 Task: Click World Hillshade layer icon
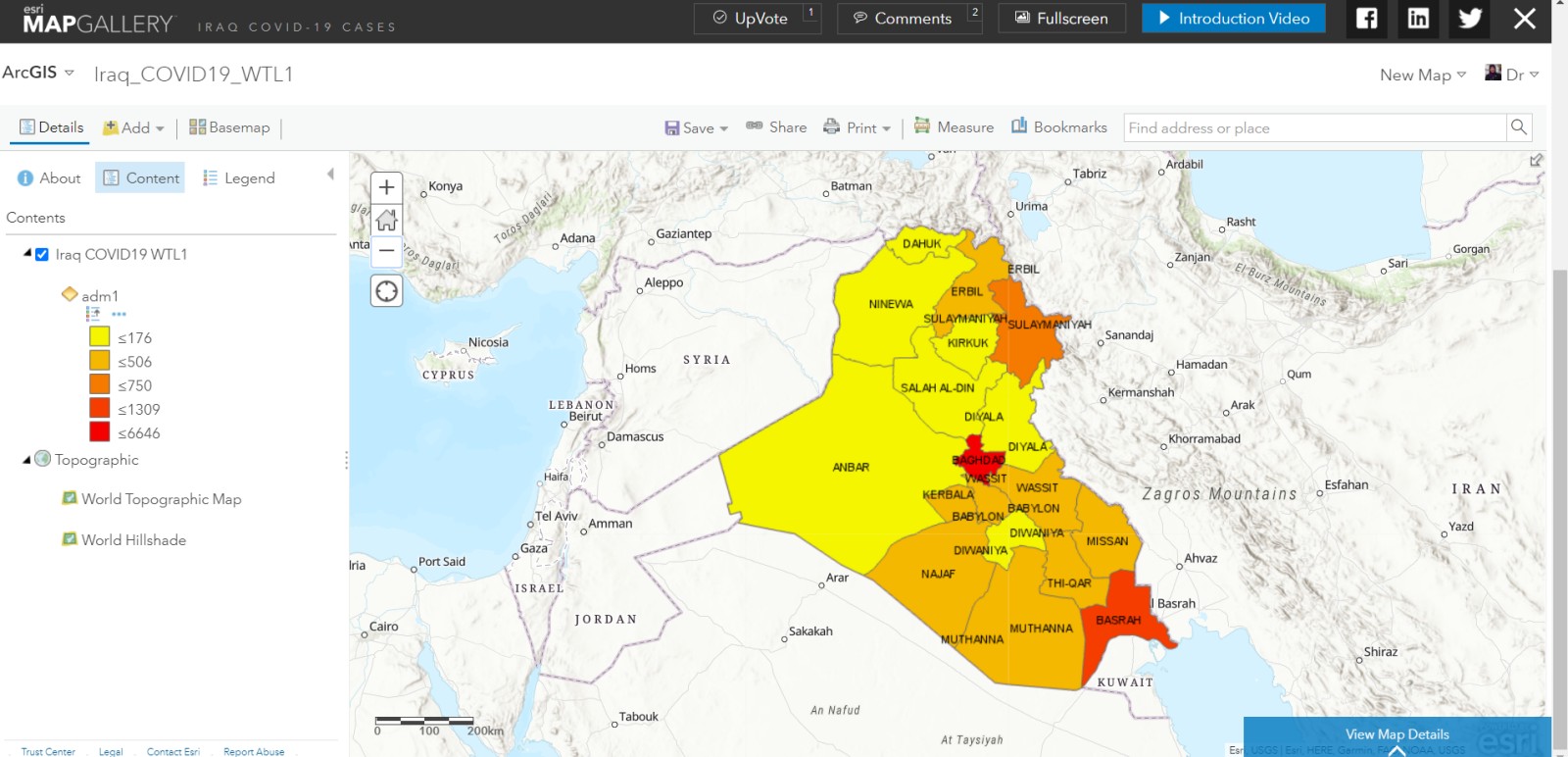[x=70, y=538]
